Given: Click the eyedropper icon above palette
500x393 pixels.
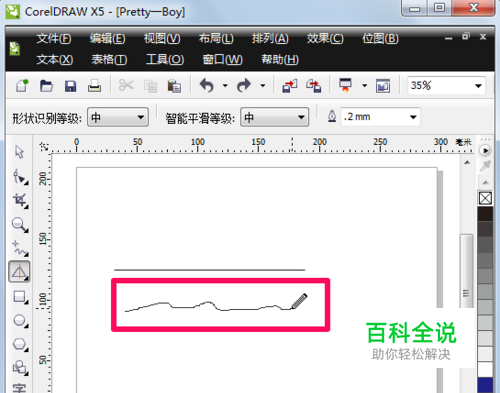Looking at the screenshot, I should (x=485, y=166).
